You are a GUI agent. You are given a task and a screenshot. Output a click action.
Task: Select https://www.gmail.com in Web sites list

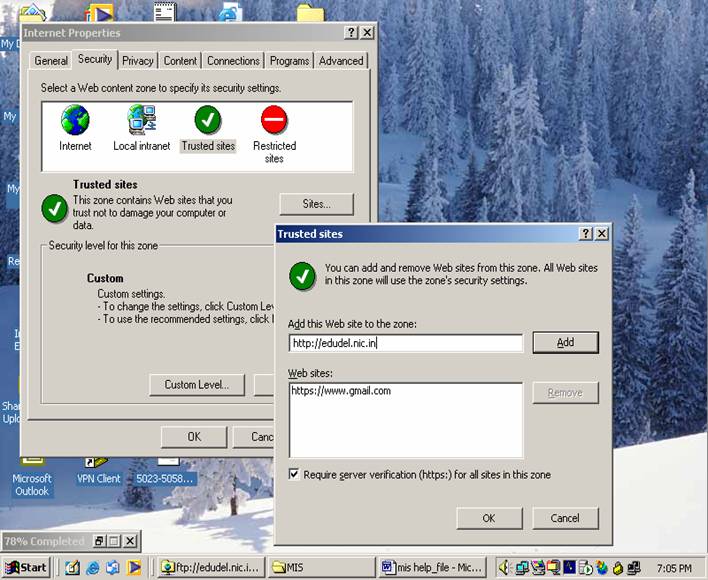click(x=341, y=391)
